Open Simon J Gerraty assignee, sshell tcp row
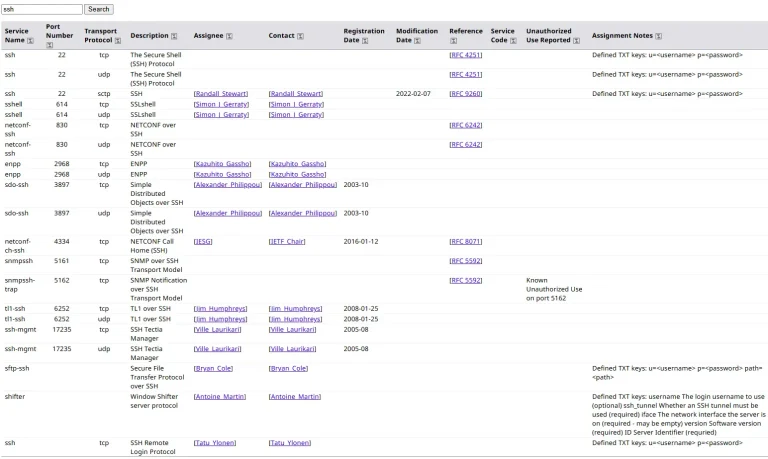The width and height of the screenshot is (768, 459). (x=221, y=104)
